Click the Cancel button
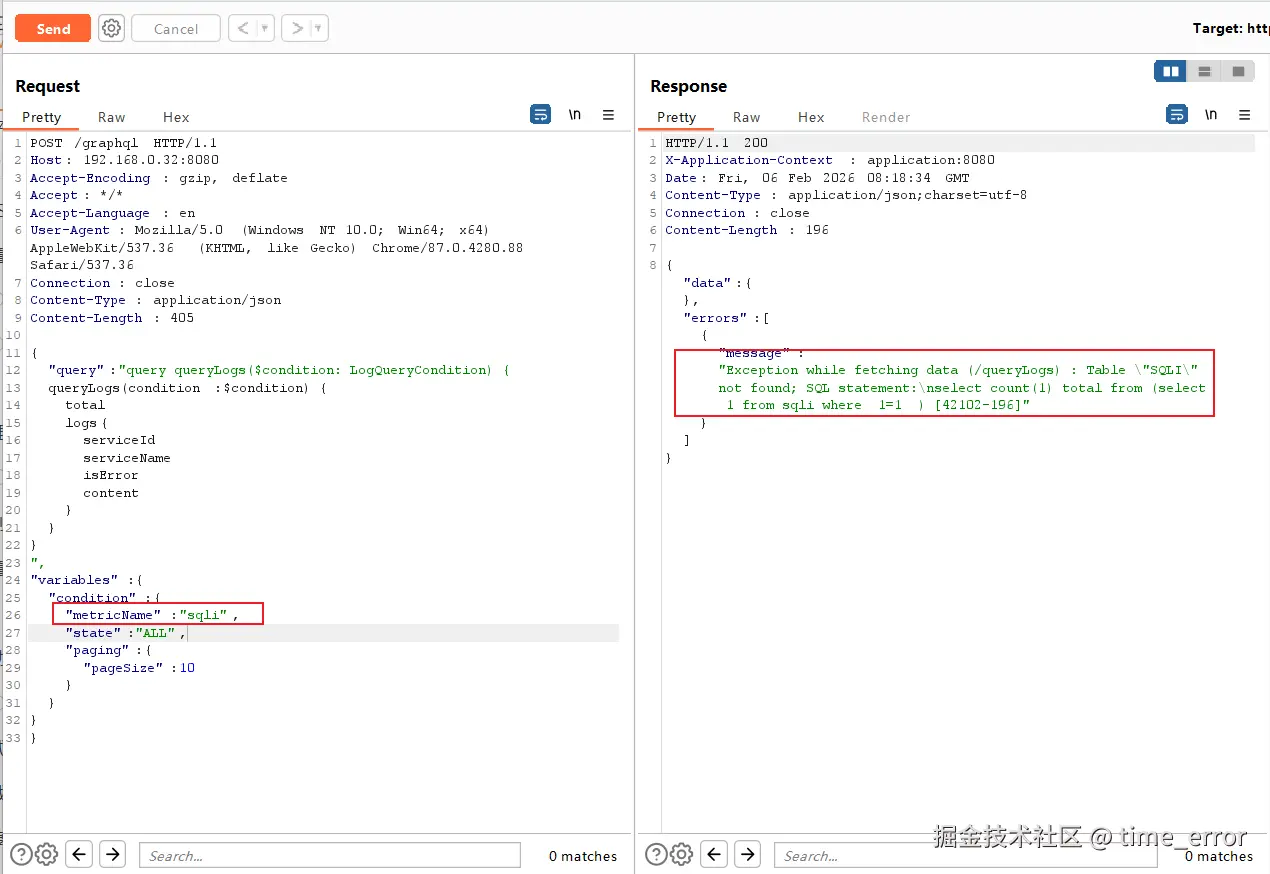This screenshot has height=874, width=1270. point(176,28)
